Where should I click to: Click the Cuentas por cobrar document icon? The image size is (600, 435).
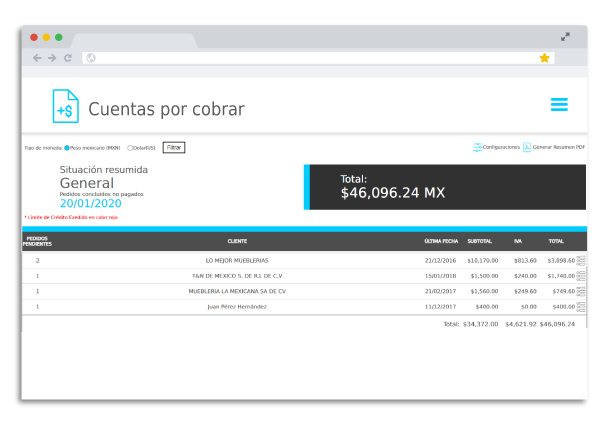(66, 106)
